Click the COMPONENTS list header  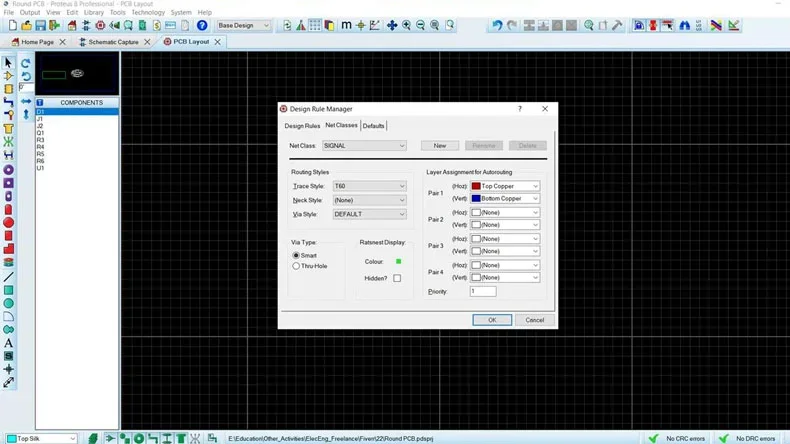[81, 102]
